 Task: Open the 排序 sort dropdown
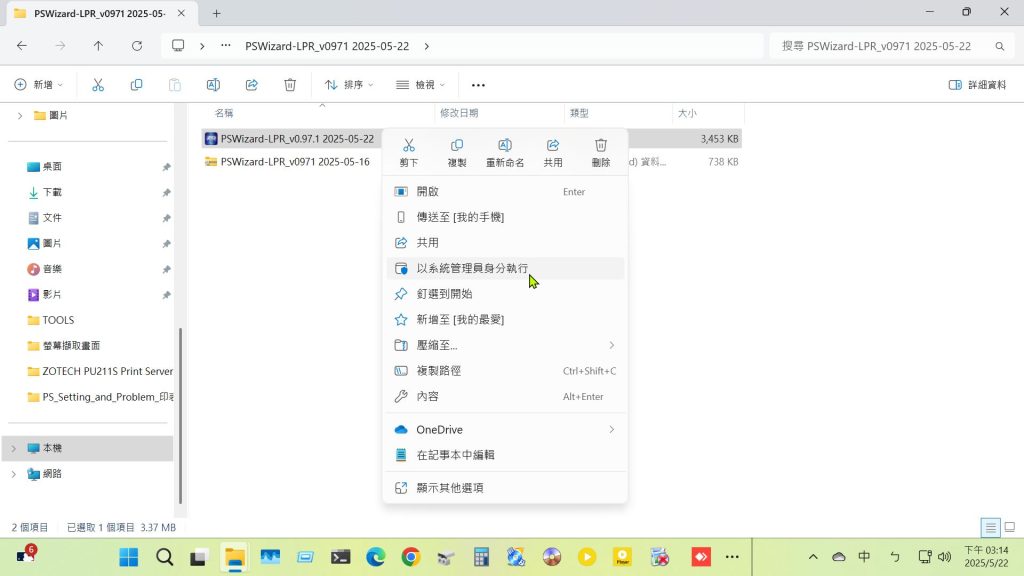[x=349, y=85]
